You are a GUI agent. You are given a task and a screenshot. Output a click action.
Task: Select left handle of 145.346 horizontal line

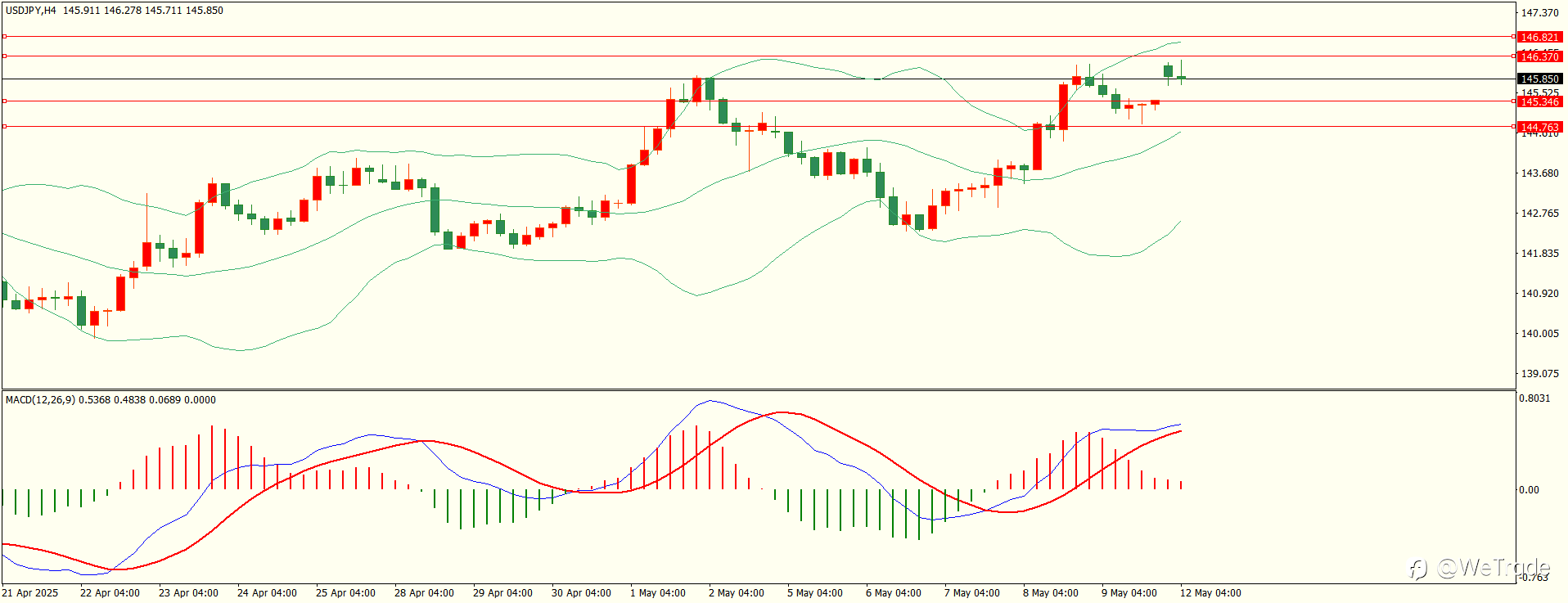tap(4, 101)
